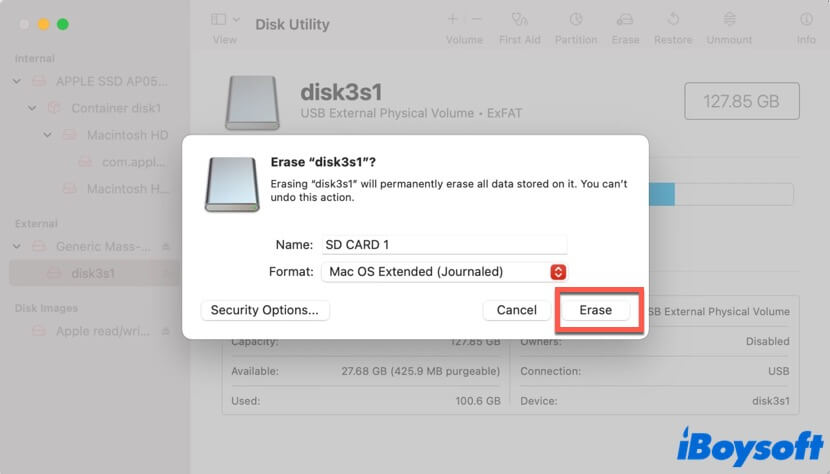Open the Info inspector icon
The image size is (830, 474).
pyautogui.click(x=806, y=20)
